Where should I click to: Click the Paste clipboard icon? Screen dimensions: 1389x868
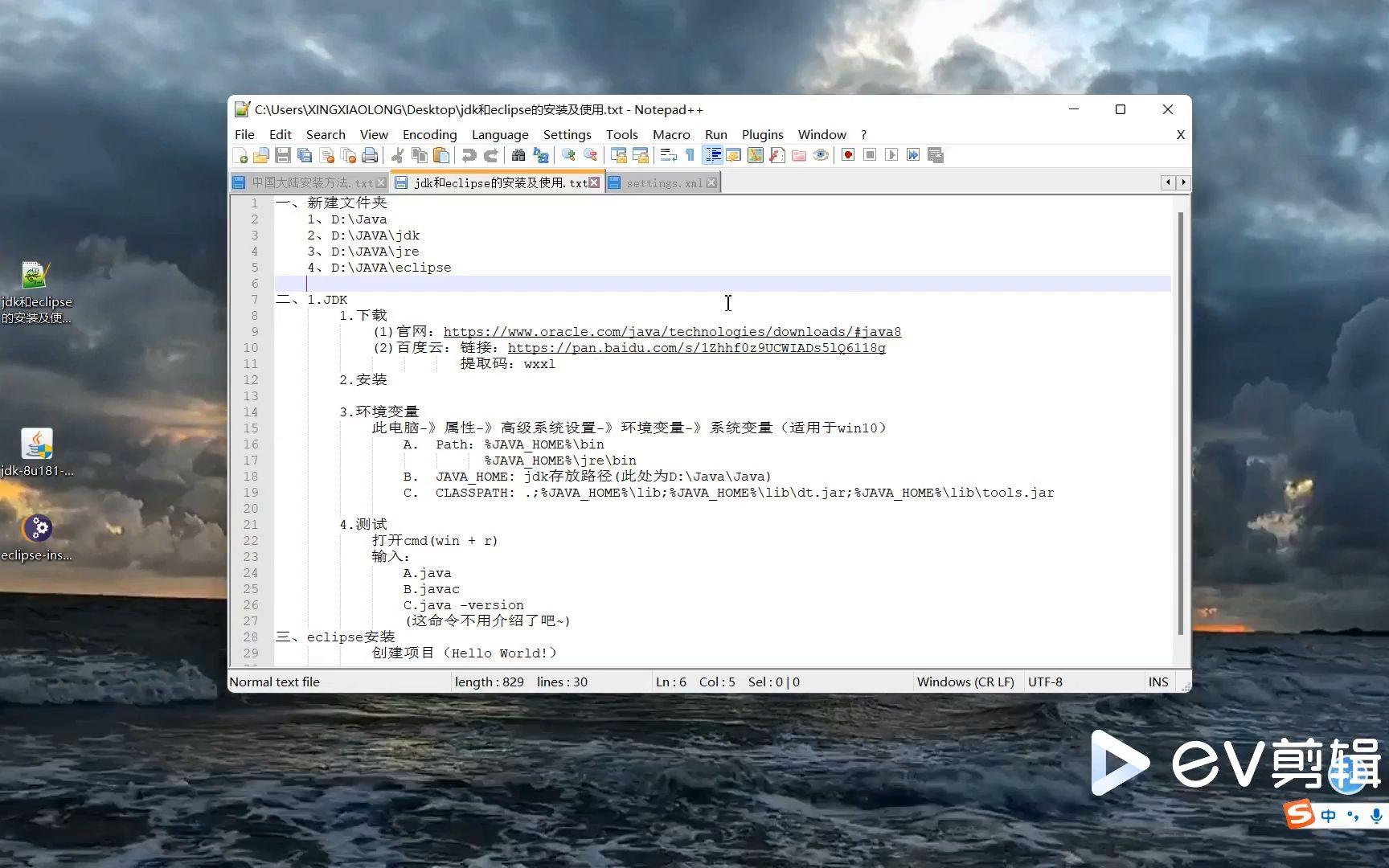pyautogui.click(x=440, y=155)
